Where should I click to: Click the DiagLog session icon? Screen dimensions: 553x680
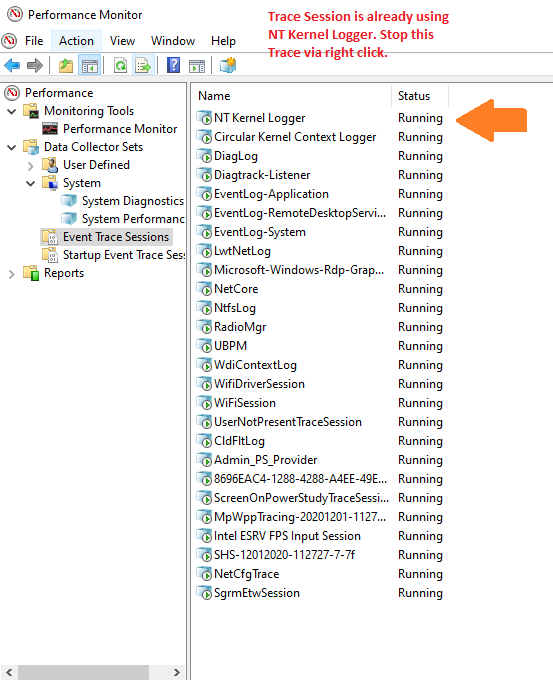[x=204, y=156]
